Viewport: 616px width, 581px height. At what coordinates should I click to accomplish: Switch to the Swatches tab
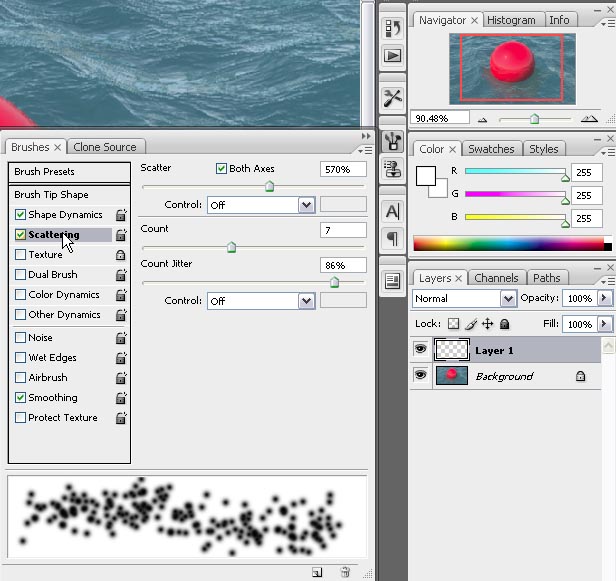[x=491, y=149]
